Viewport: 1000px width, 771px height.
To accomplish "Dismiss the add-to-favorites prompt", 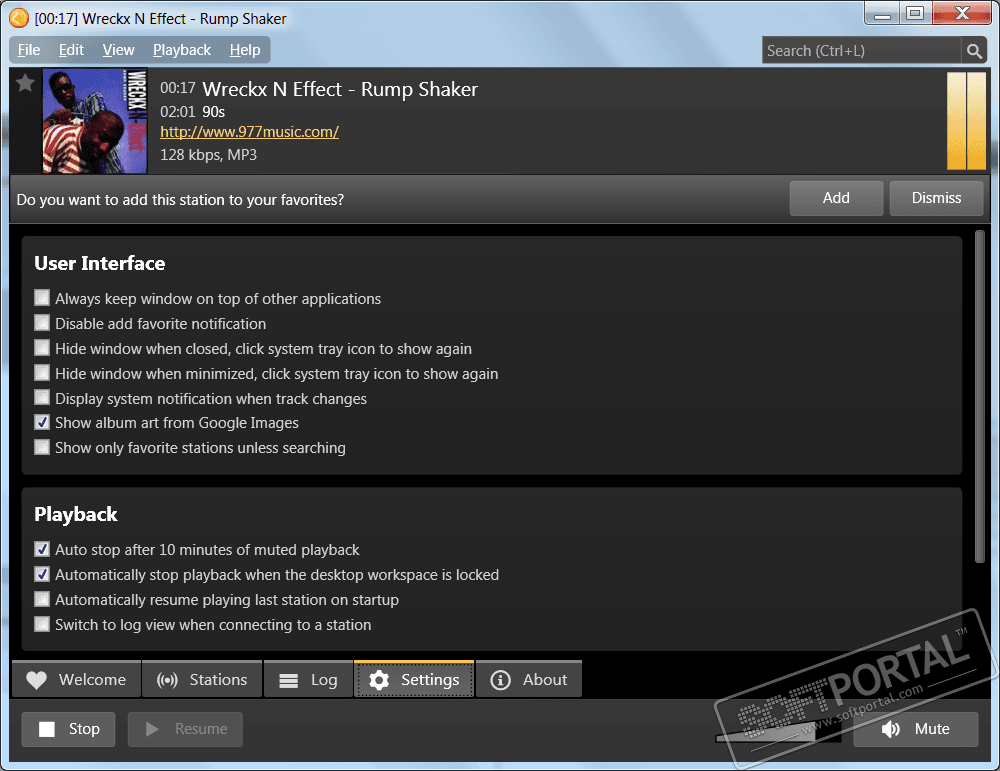I will [x=936, y=198].
